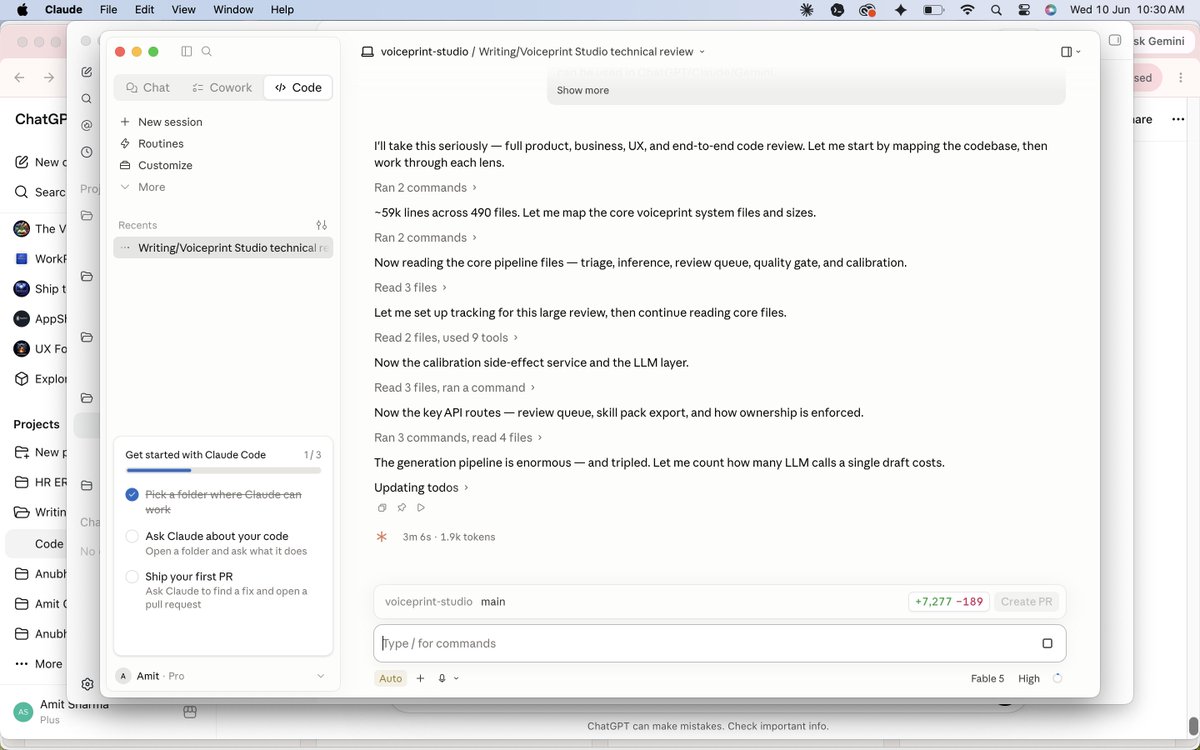Screen dimensions: 1200x750
Task: Toggle the completed 'Pick a folder' checklist circle
Action: click(132, 494)
